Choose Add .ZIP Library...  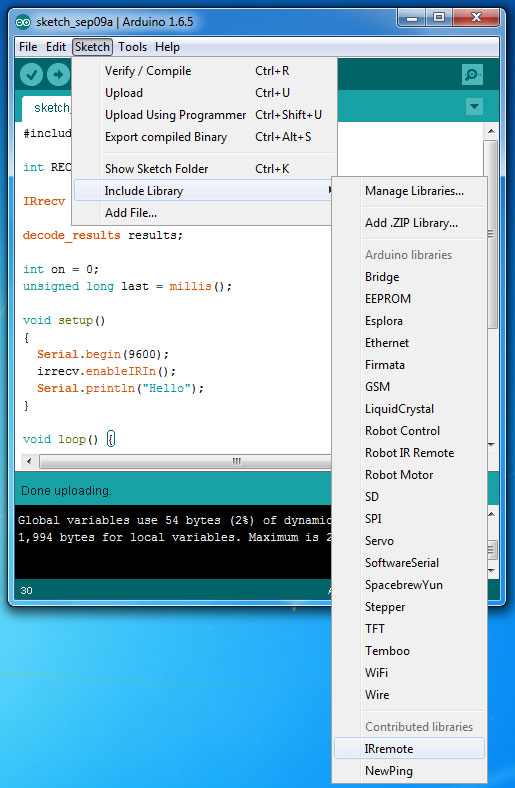pyautogui.click(x=409, y=223)
